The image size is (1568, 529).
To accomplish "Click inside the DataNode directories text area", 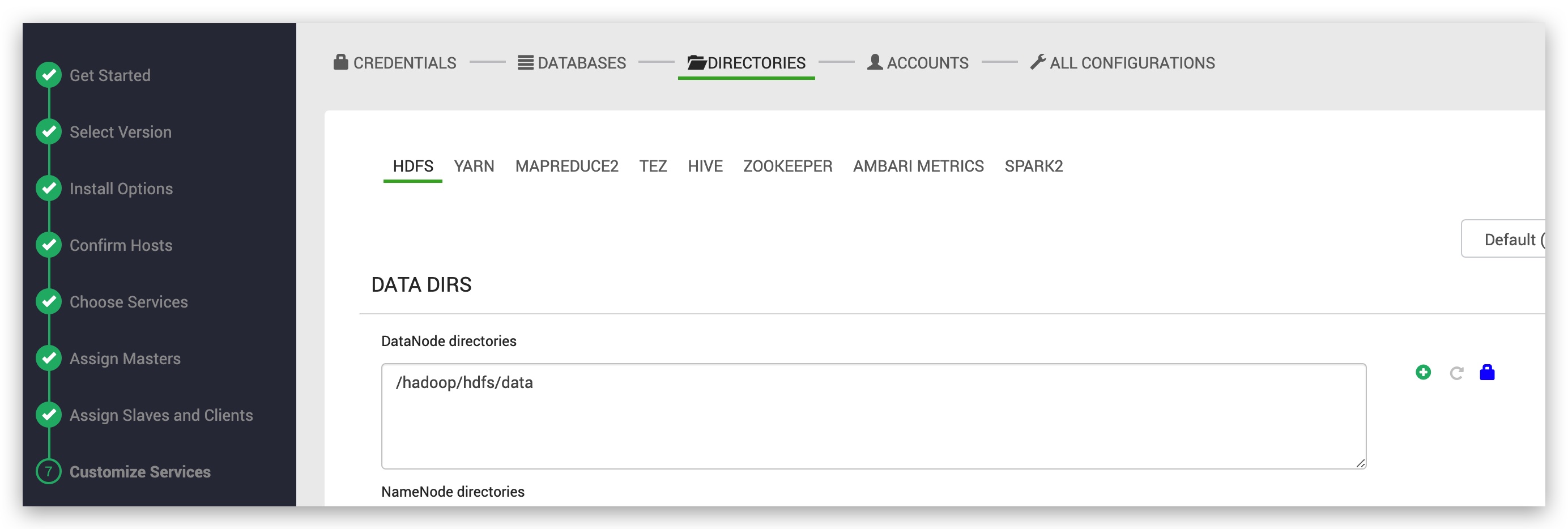I will (874, 416).
